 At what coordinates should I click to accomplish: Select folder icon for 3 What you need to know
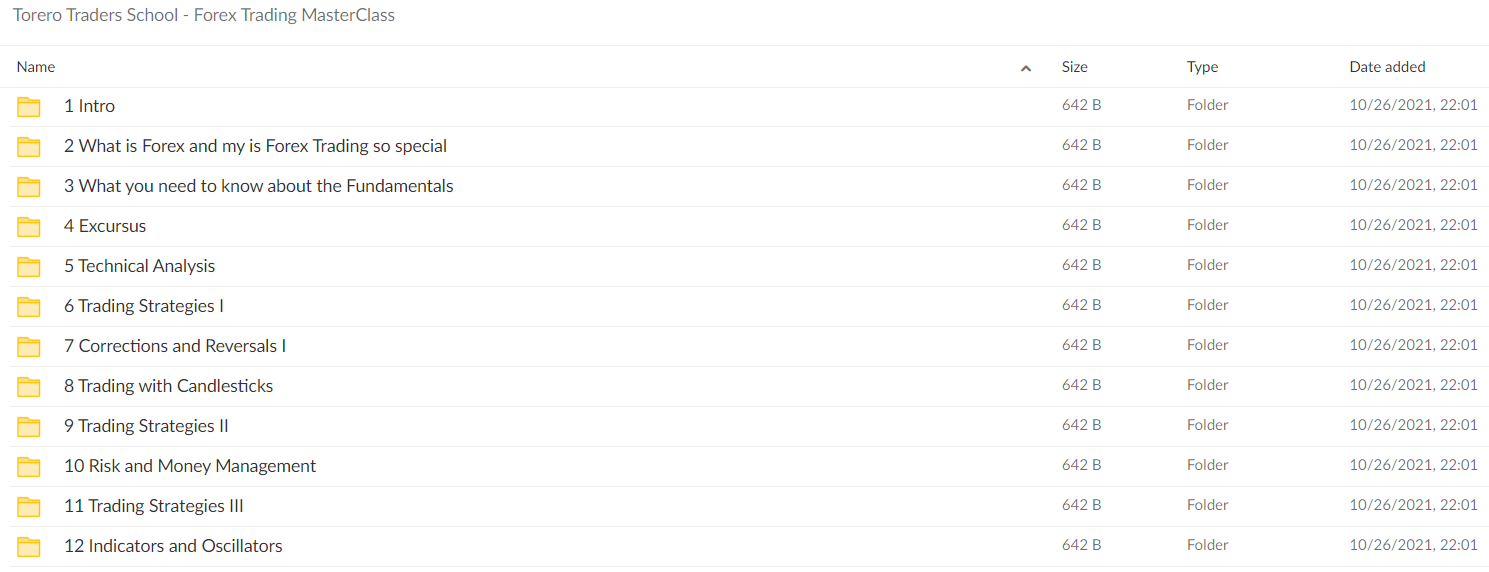29,187
